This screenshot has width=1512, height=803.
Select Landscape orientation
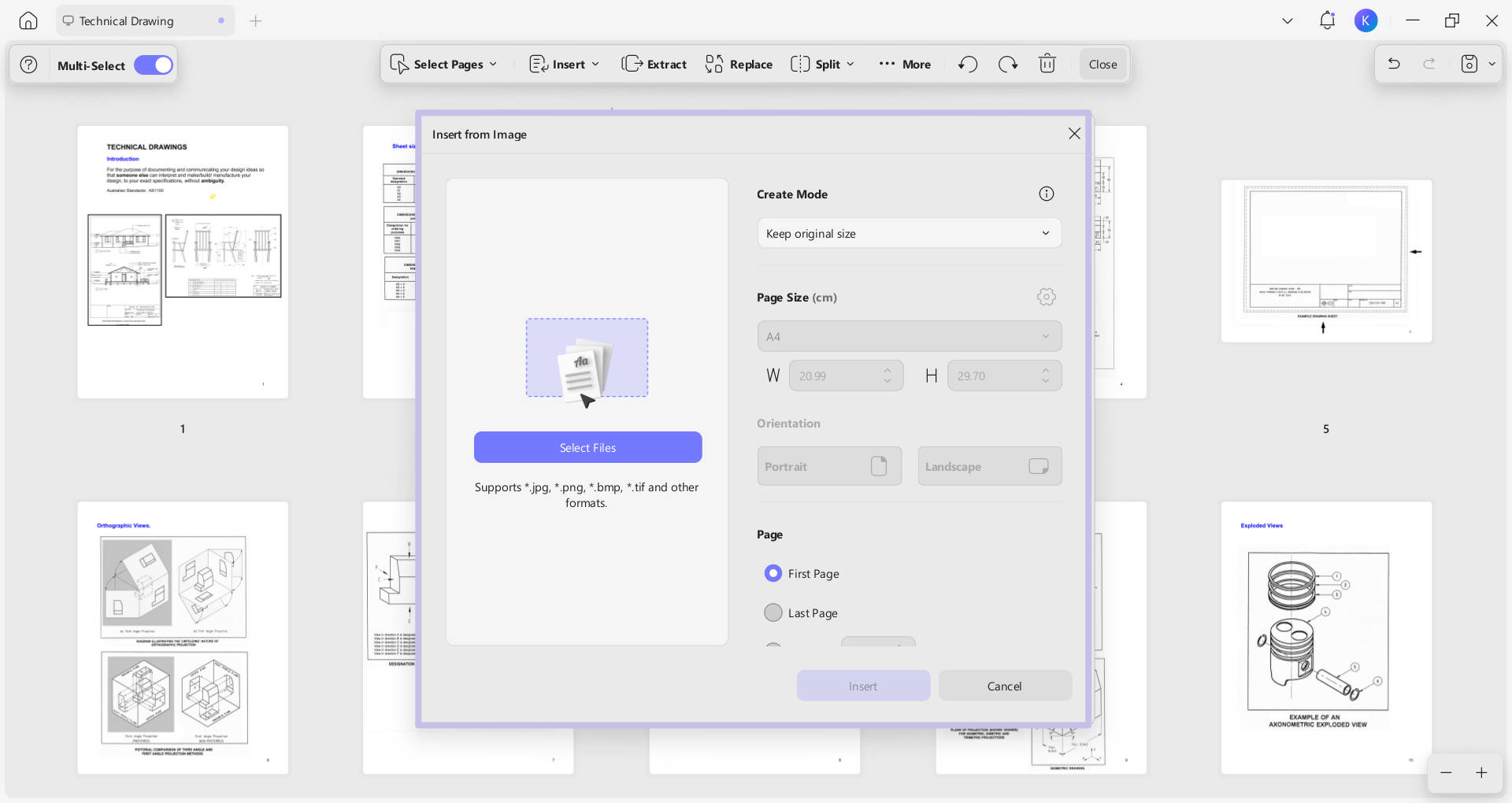[x=990, y=466]
